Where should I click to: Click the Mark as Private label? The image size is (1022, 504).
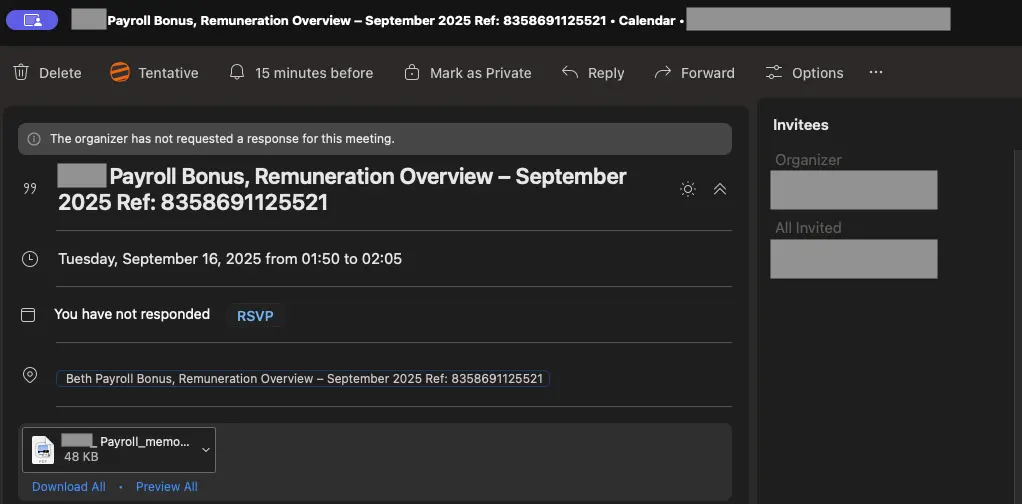pos(480,73)
